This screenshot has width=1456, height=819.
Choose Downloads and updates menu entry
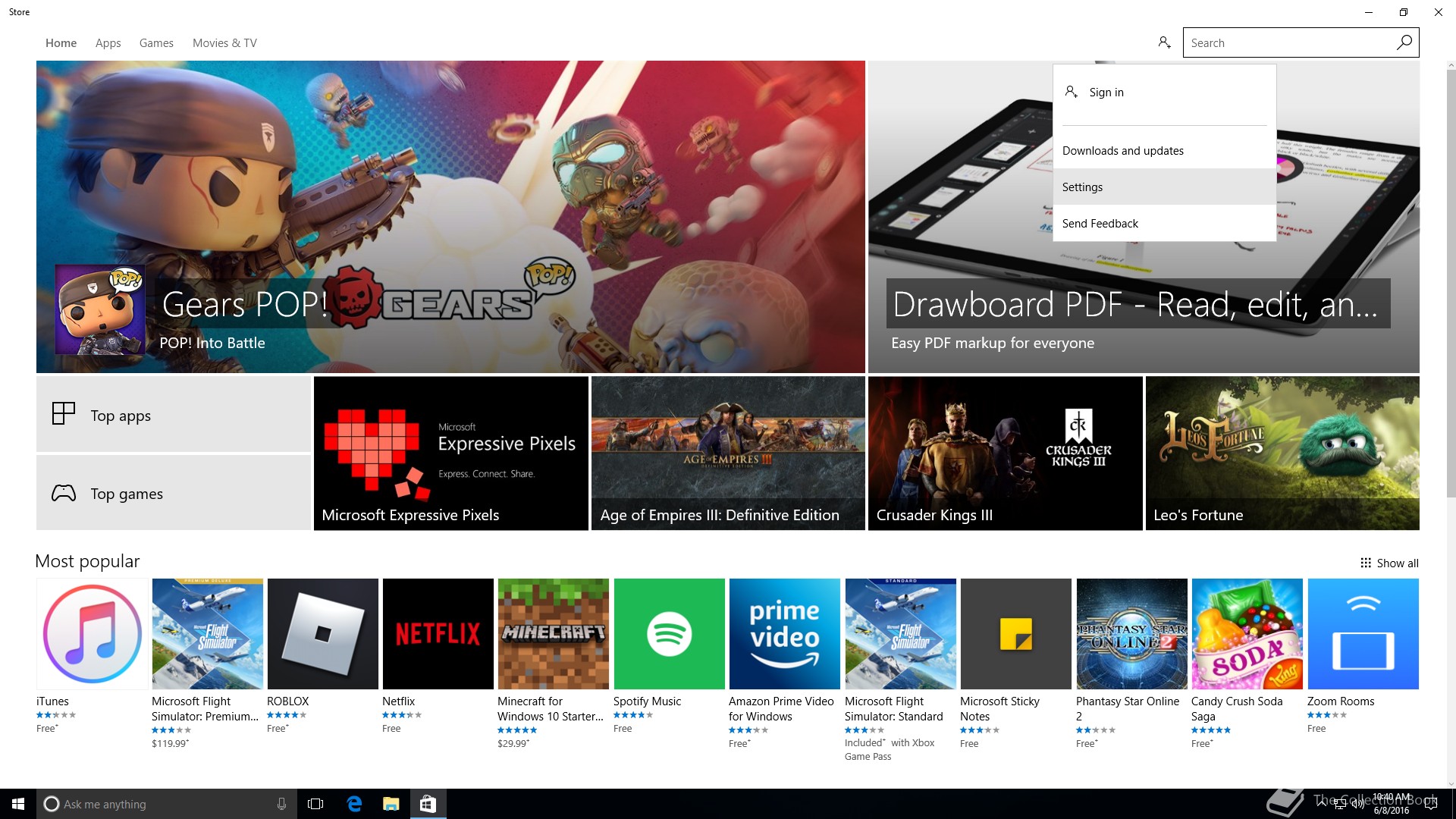tap(1164, 150)
